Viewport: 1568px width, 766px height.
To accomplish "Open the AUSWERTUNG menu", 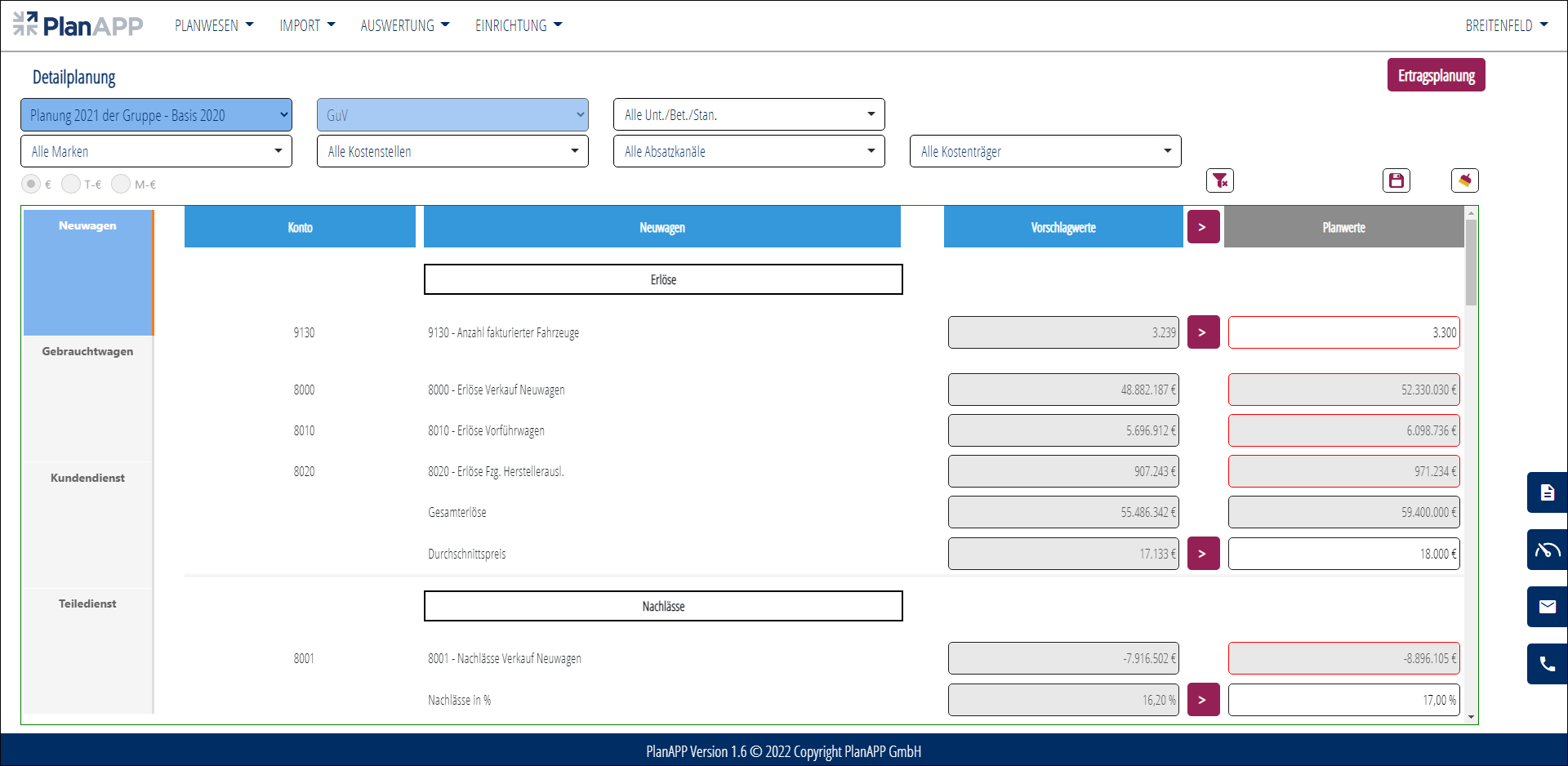I will click(x=404, y=25).
